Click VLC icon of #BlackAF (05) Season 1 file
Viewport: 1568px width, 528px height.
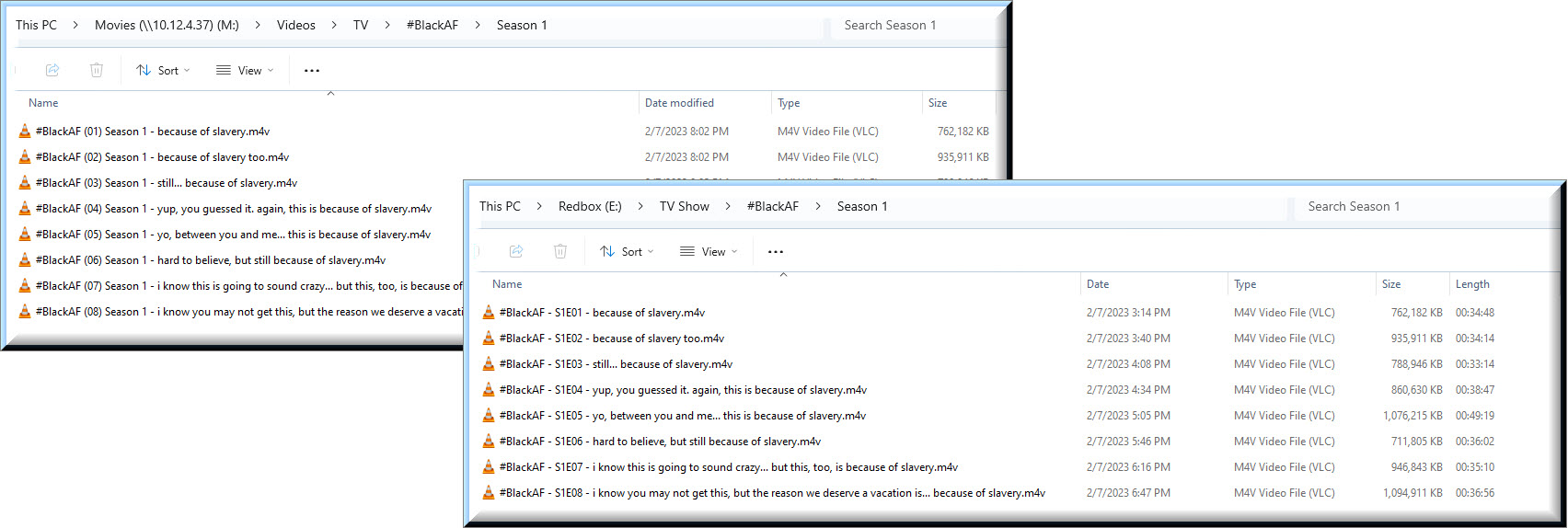click(x=25, y=235)
